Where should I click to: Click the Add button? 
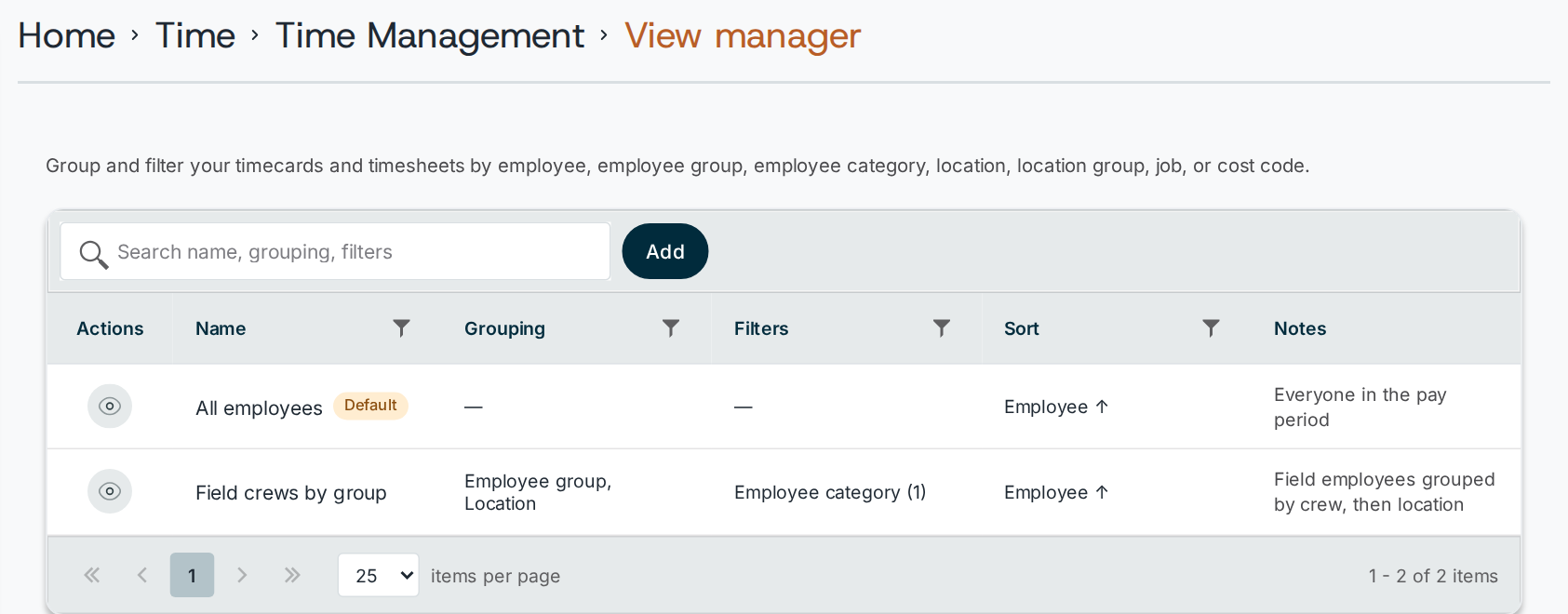coord(665,251)
